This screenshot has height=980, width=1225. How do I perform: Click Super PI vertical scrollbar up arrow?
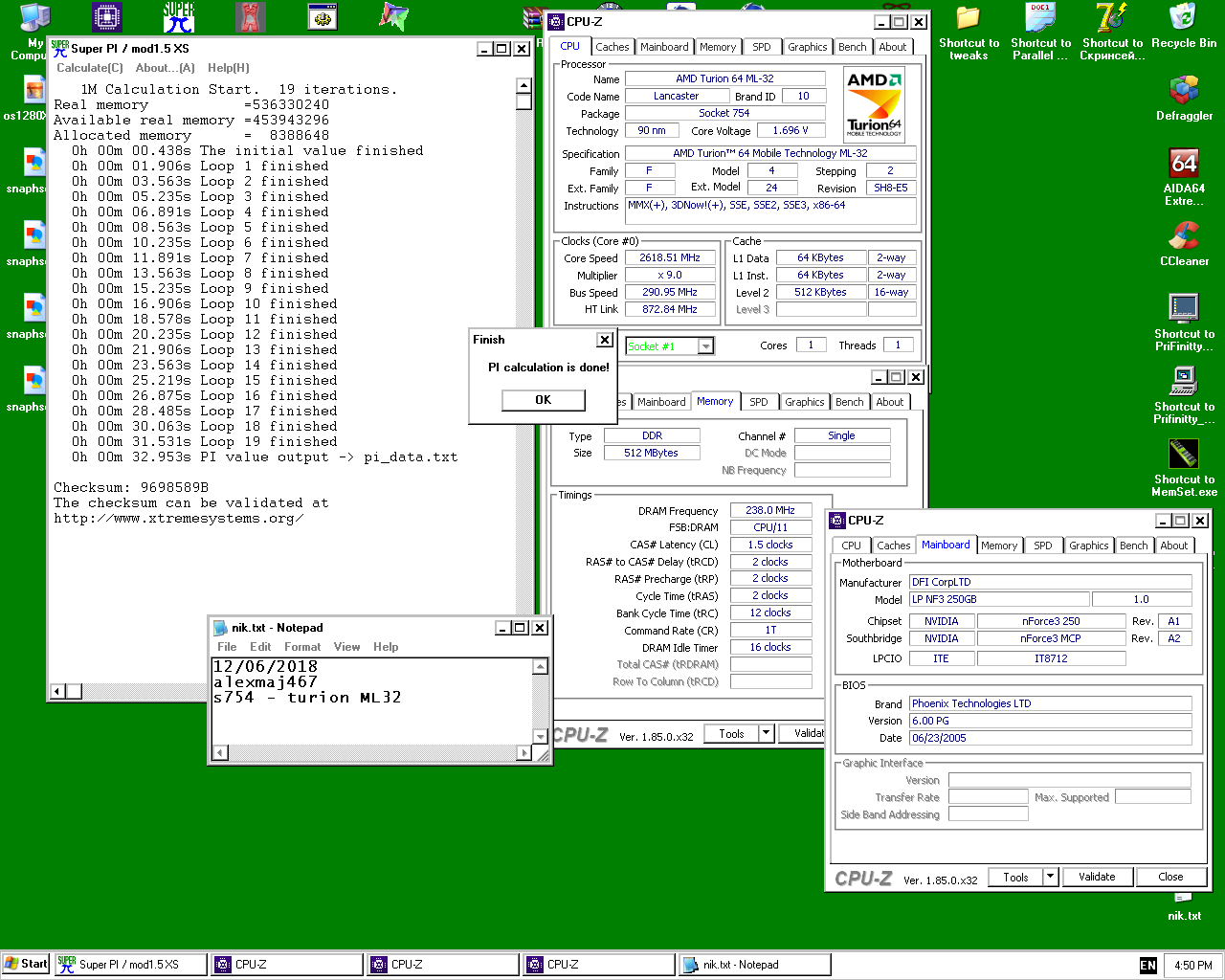click(x=523, y=86)
